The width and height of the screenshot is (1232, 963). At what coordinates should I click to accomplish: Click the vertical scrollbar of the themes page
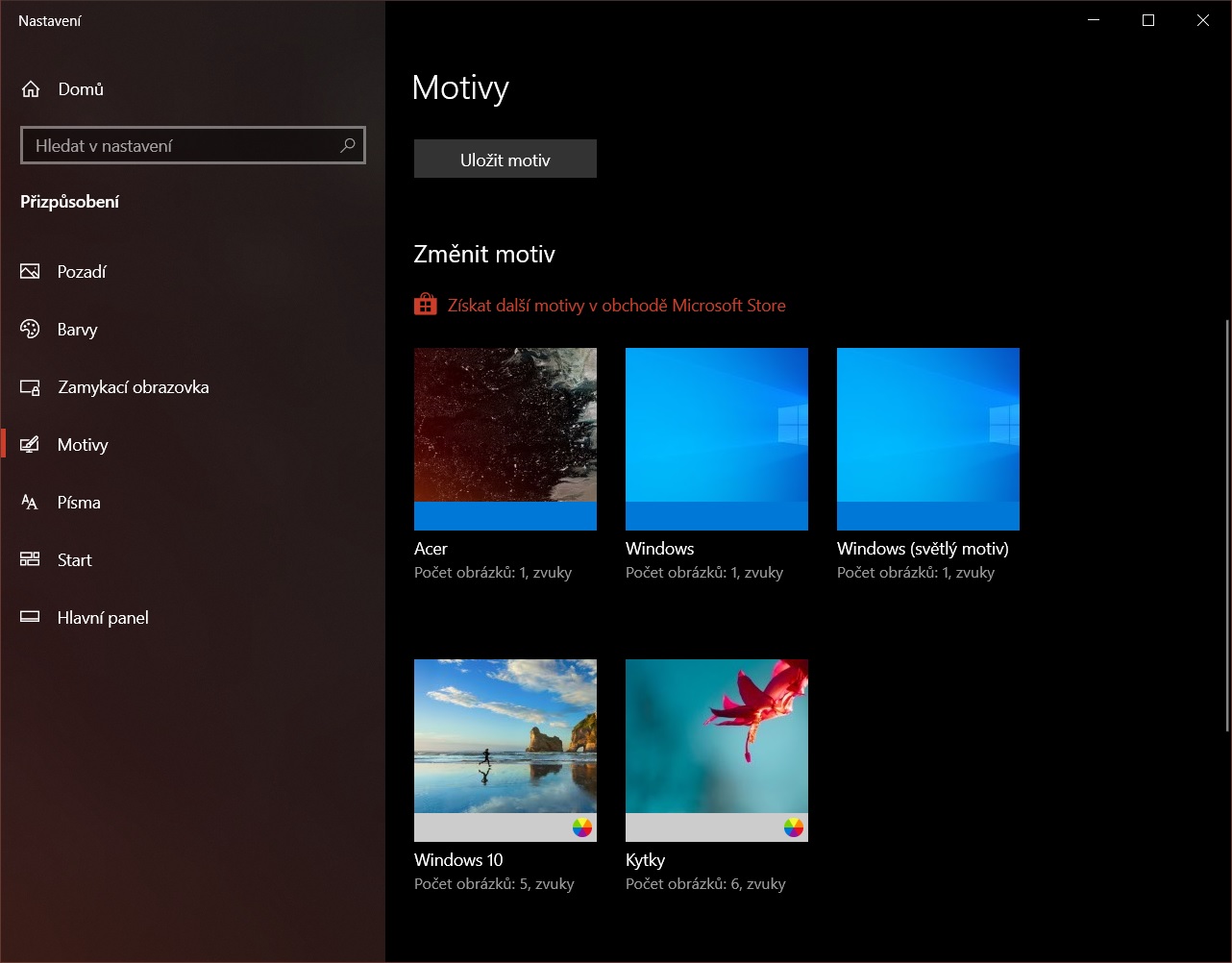click(1226, 525)
